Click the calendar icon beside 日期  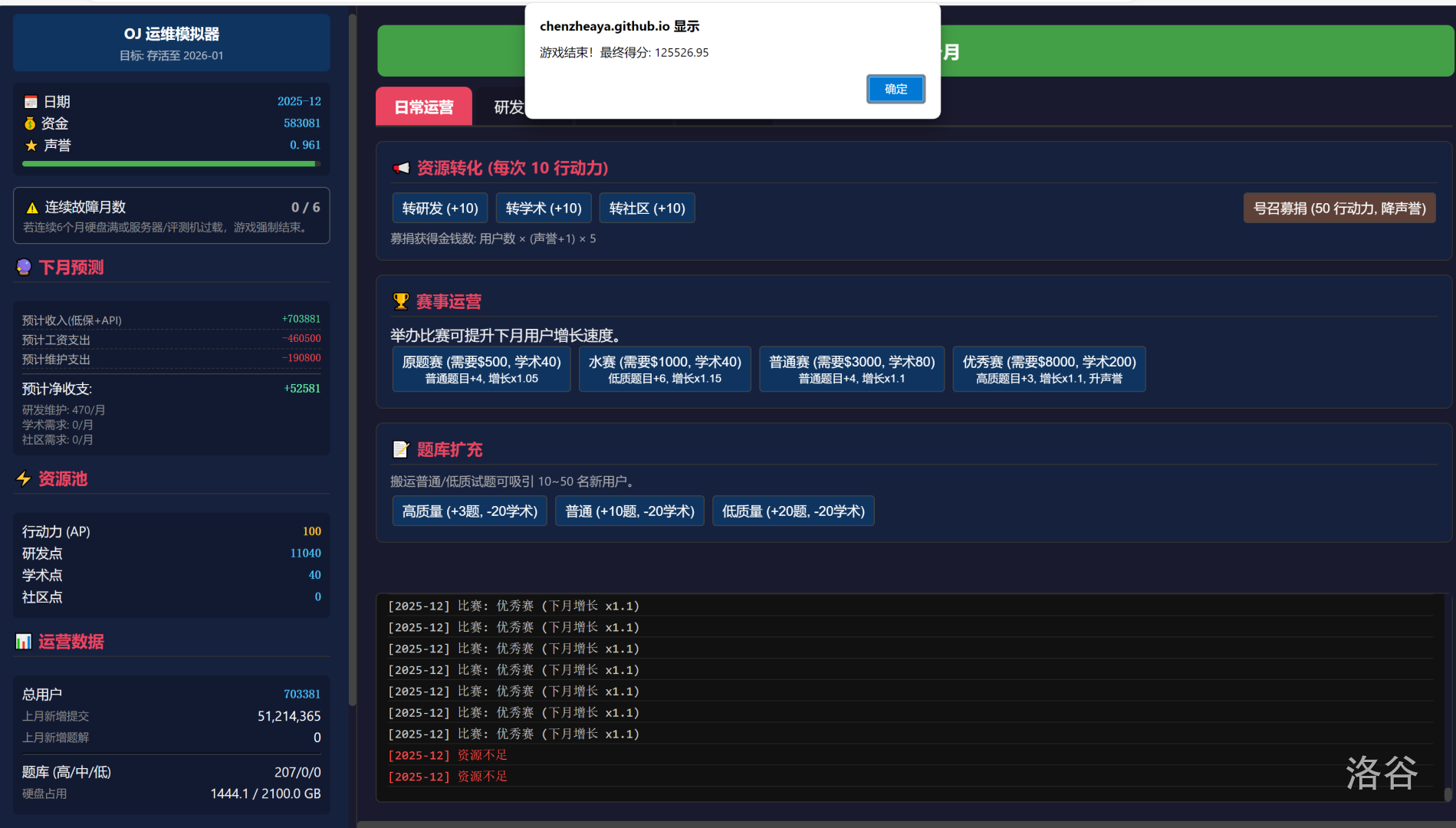pyautogui.click(x=31, y=102)
